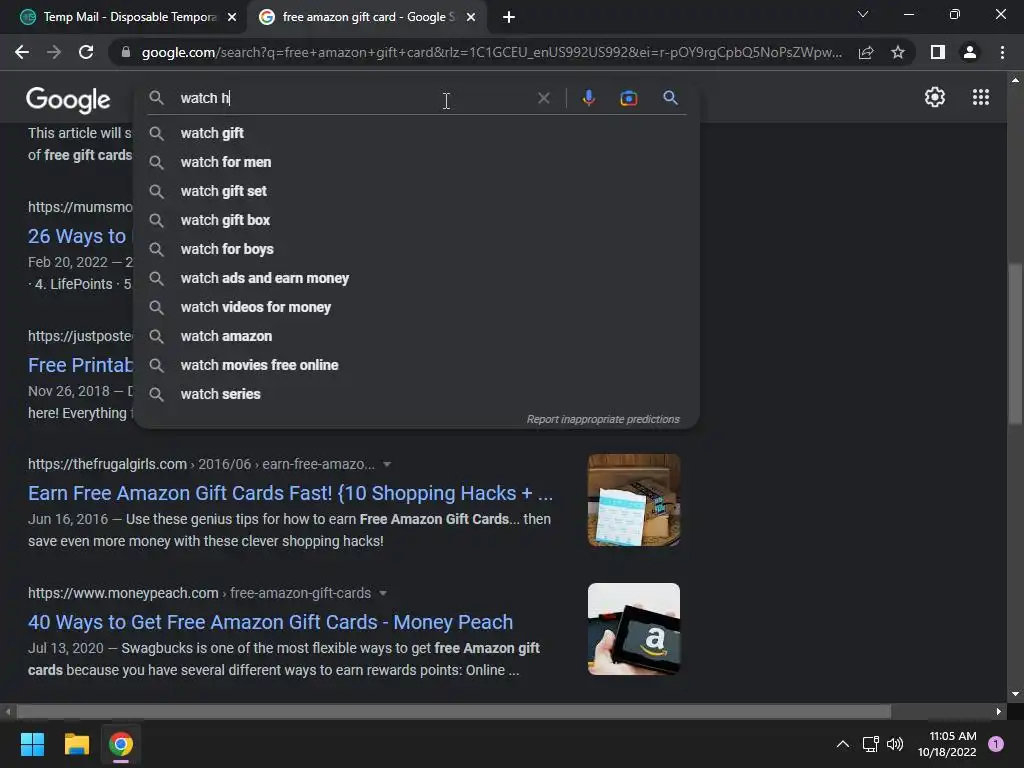
Task: Open the tab search chevron
Action: 863,14
